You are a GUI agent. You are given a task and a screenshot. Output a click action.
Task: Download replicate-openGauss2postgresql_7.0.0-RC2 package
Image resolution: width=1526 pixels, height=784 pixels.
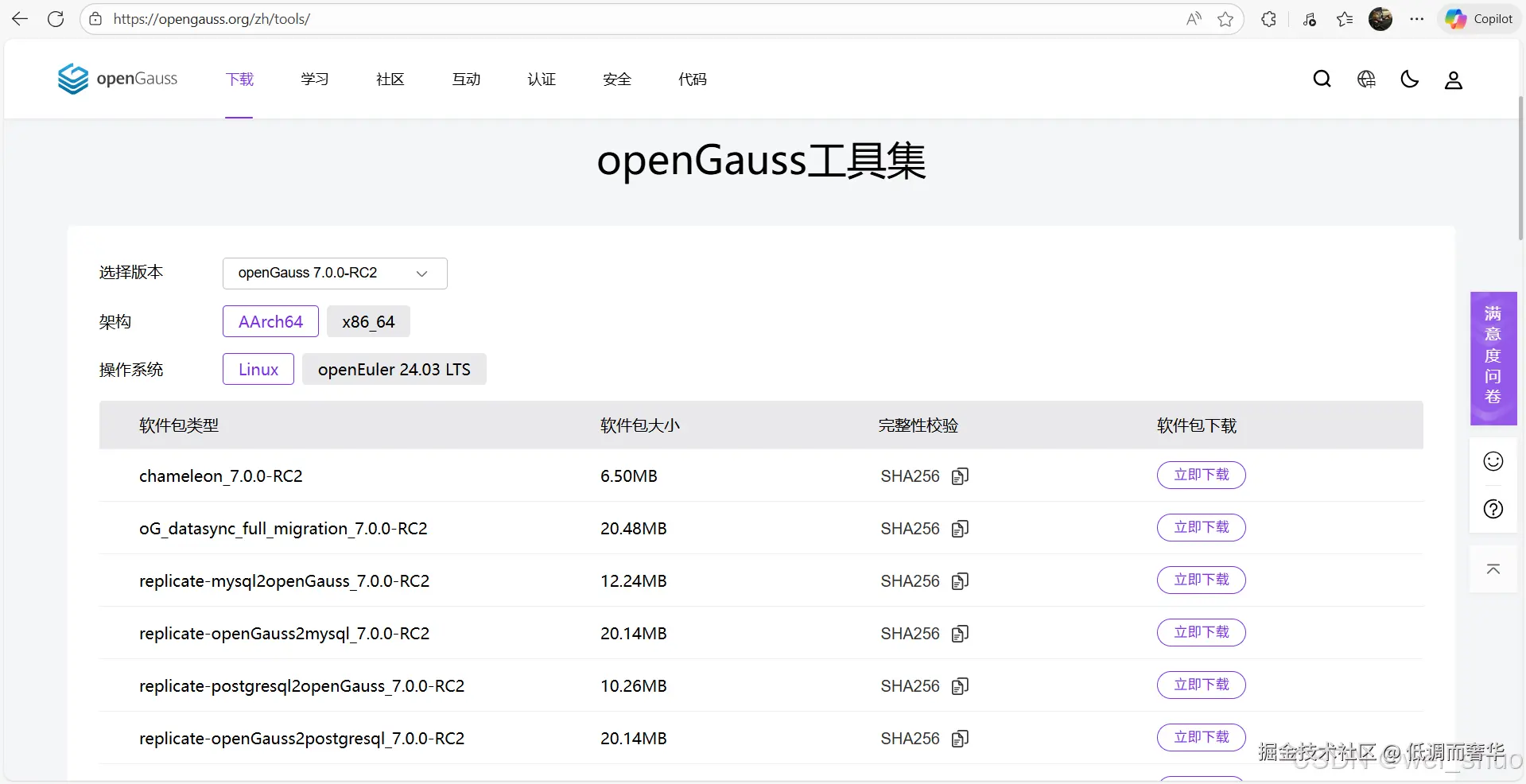pyautogui.click(x=1201, y=737)
